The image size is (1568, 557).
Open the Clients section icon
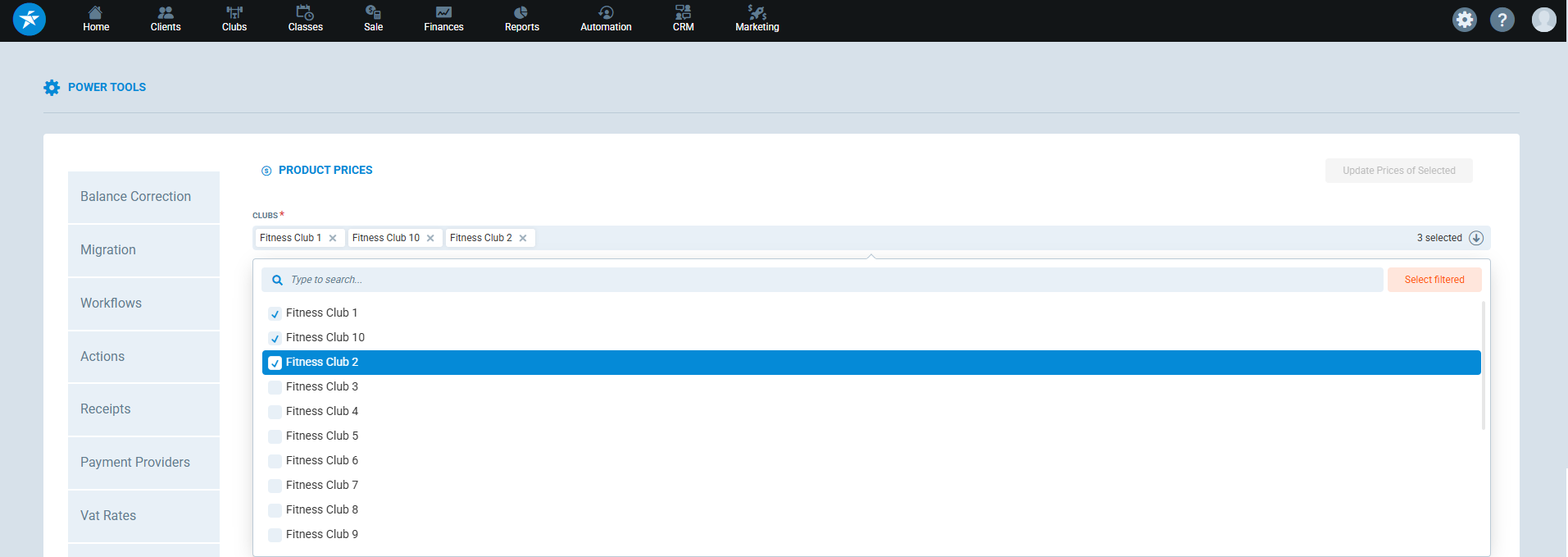coord(166,13)
